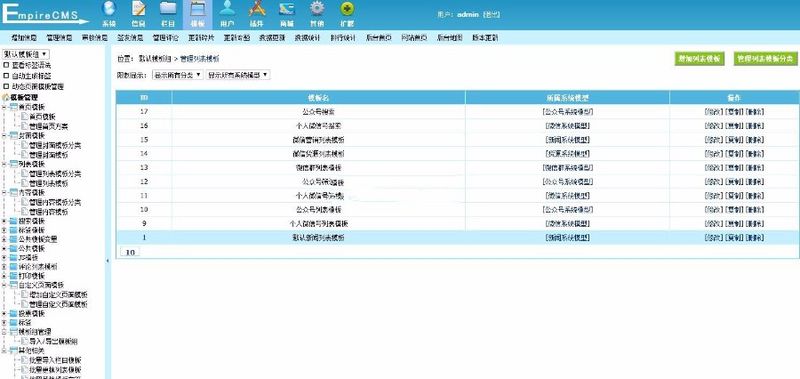Click the square box beside 动态页面模板管理
This screenshot has height=379, width=800.
[x=6, y=86]
